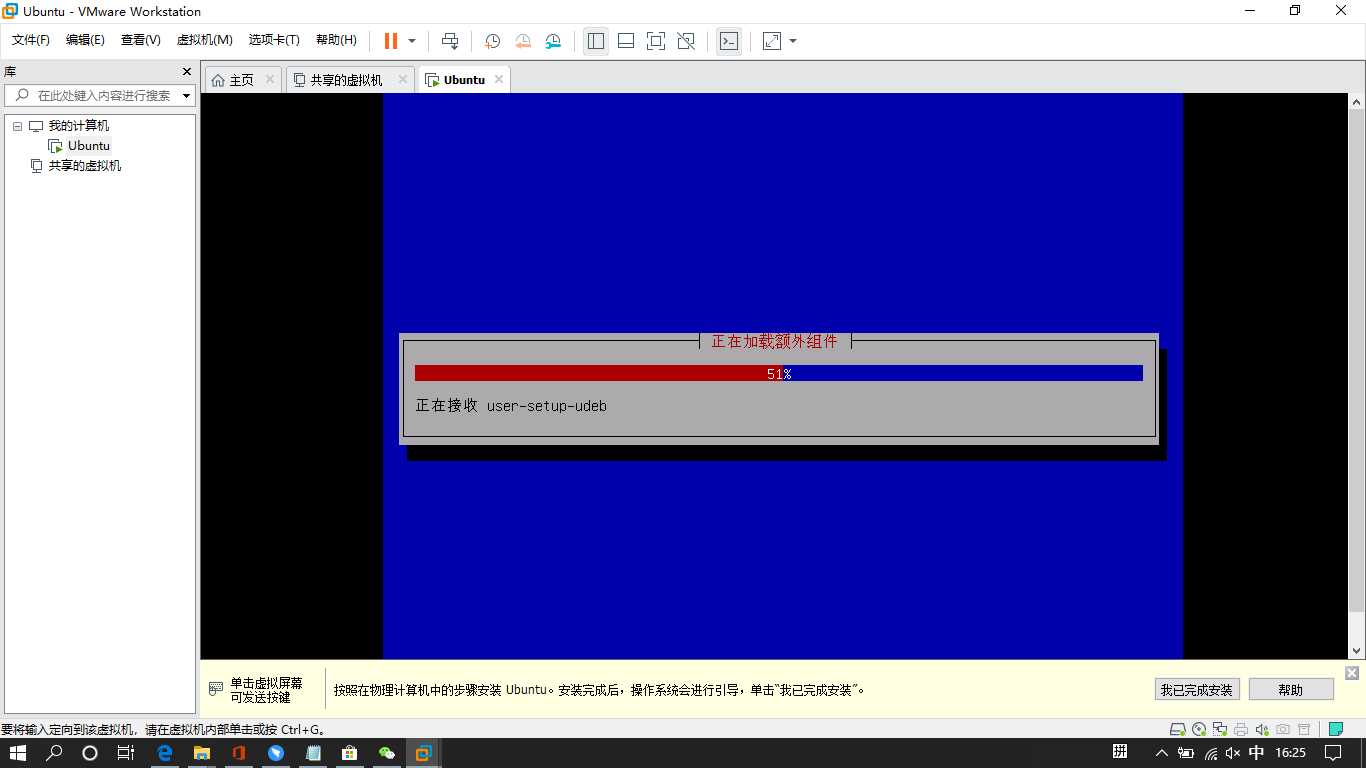Image resolution: width=1366 pixels, height=768 pixels.
Task: Click the camera device status icon
Action: 1283,729
